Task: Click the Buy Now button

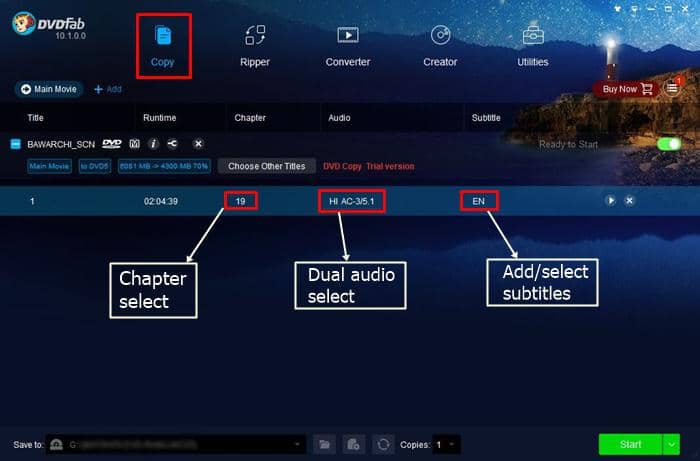Action: click(x=627, y=89)
